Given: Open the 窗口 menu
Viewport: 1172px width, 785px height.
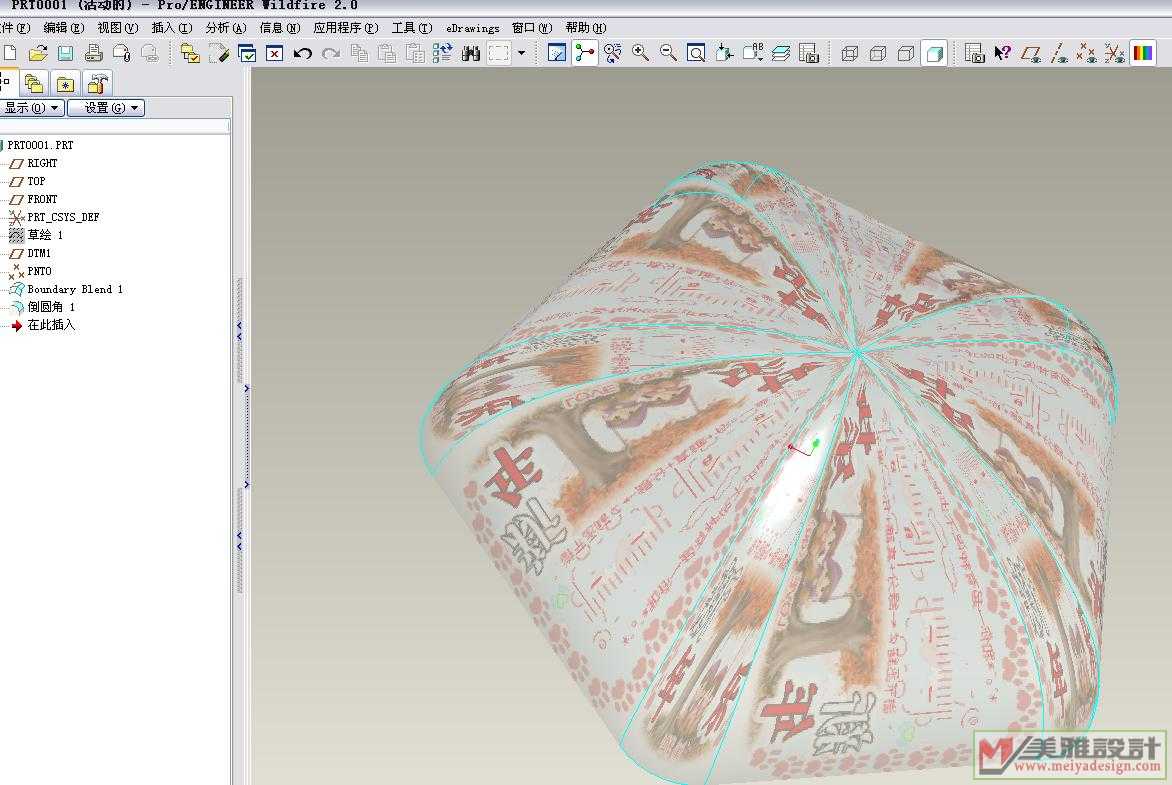Looking at the screenshot, I should (531, 28).
